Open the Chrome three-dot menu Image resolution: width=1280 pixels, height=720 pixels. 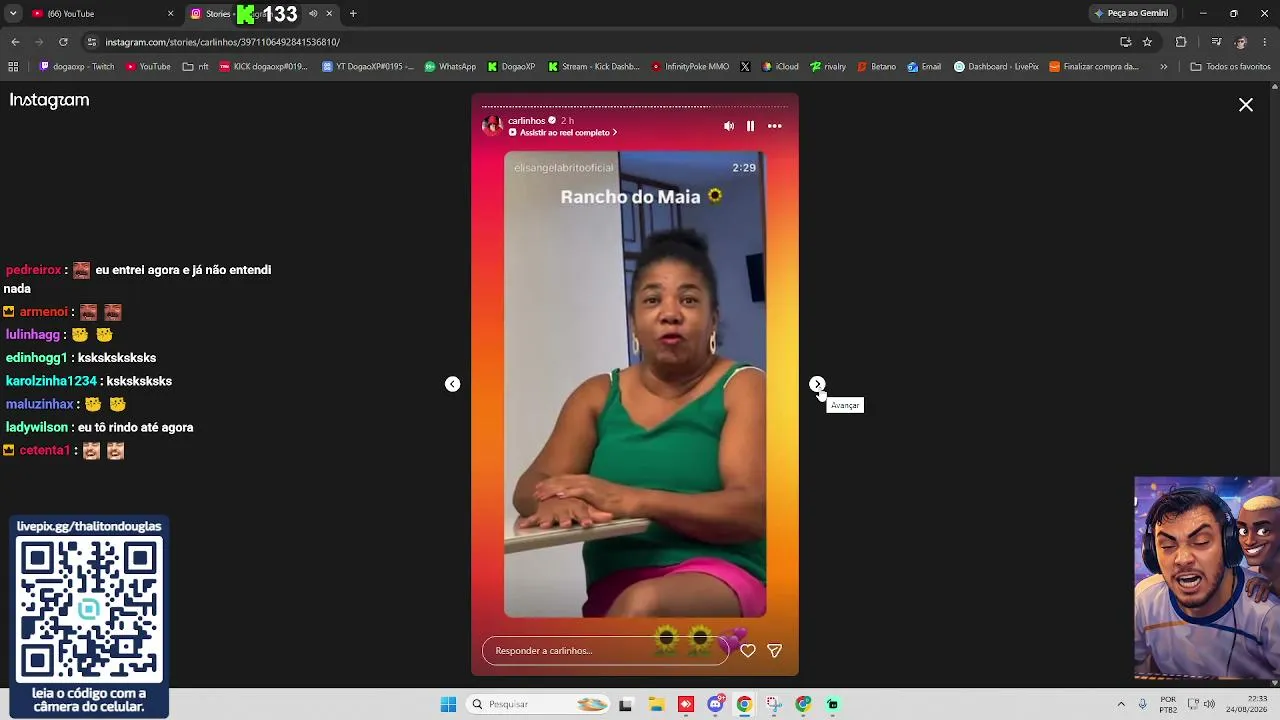pos(1265,42)
